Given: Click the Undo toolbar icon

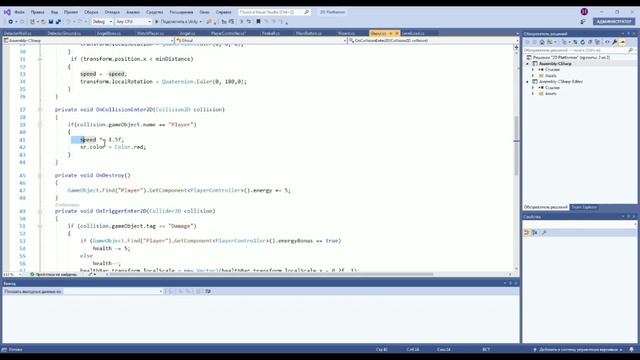Looking at the screenshot, I should pos(69,22).
